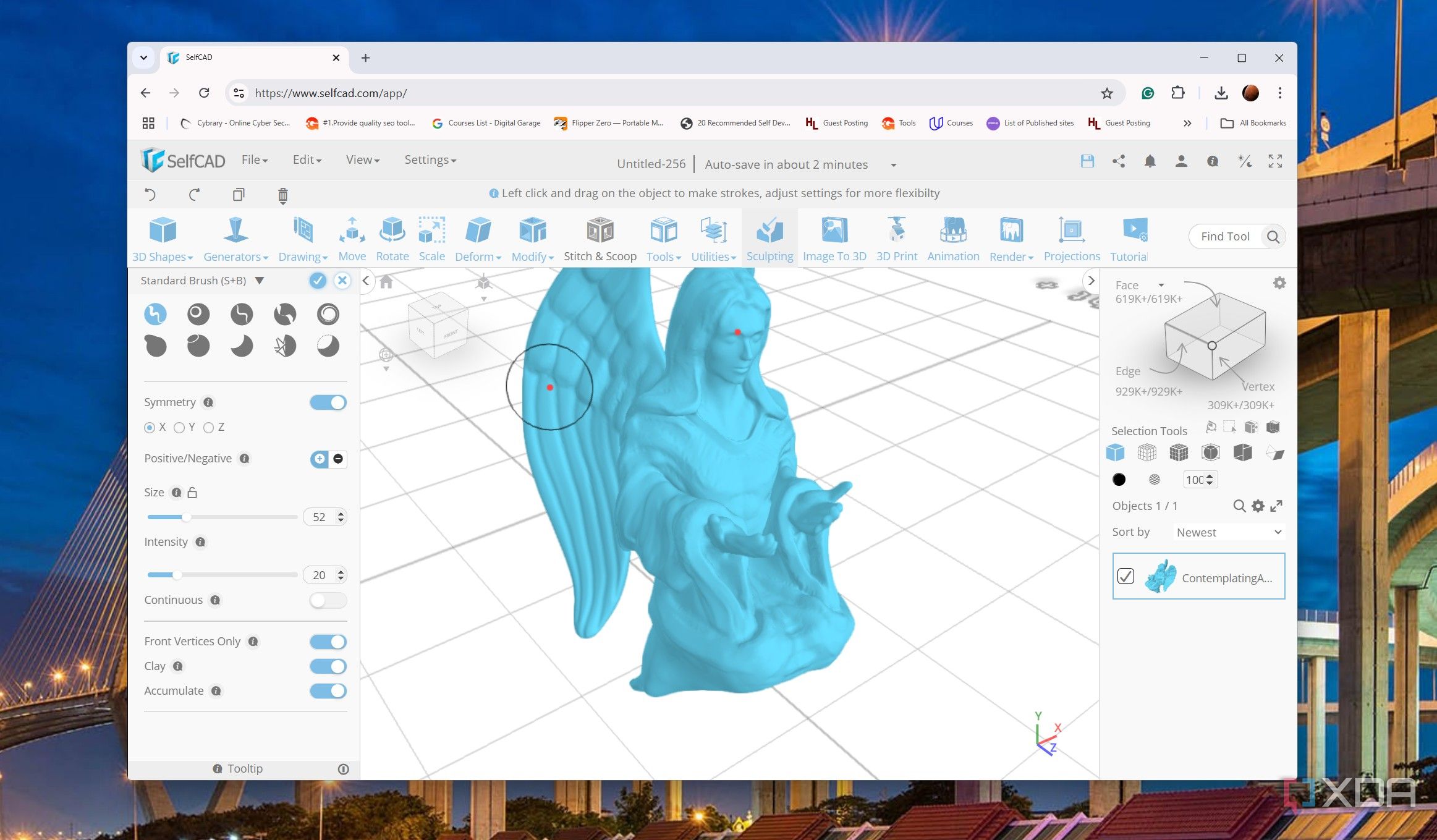Toggle the Clay switch
The image size is (1437, 840).
point(328,666)
